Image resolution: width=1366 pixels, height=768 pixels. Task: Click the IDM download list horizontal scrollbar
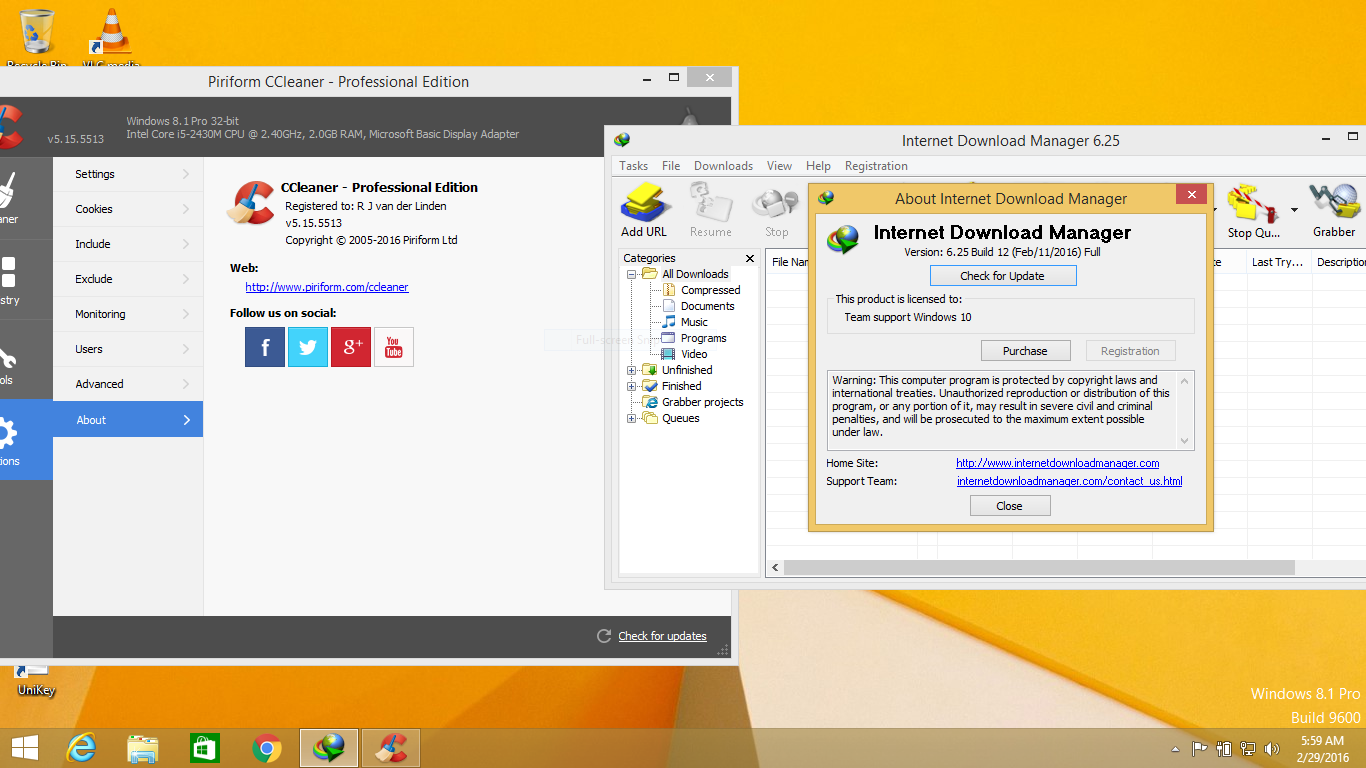pos(1040,568)
